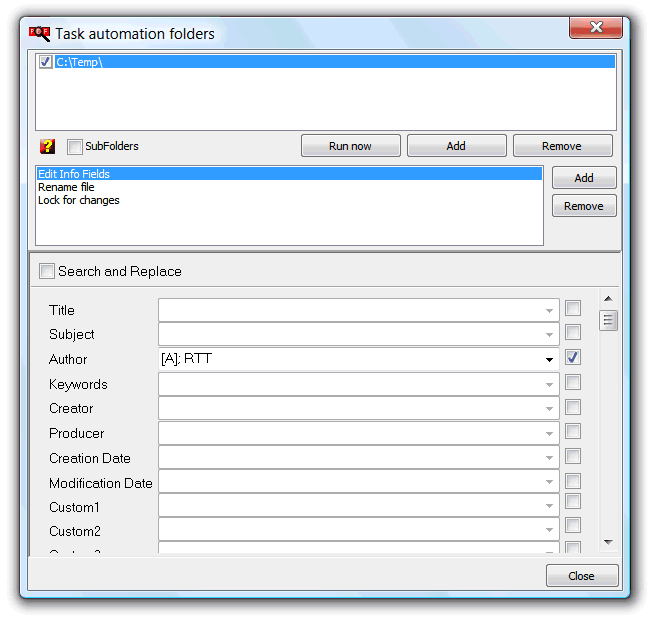The image size is (654, 618).
Task: Click the folder list Remove button
Action: [562, 146]
